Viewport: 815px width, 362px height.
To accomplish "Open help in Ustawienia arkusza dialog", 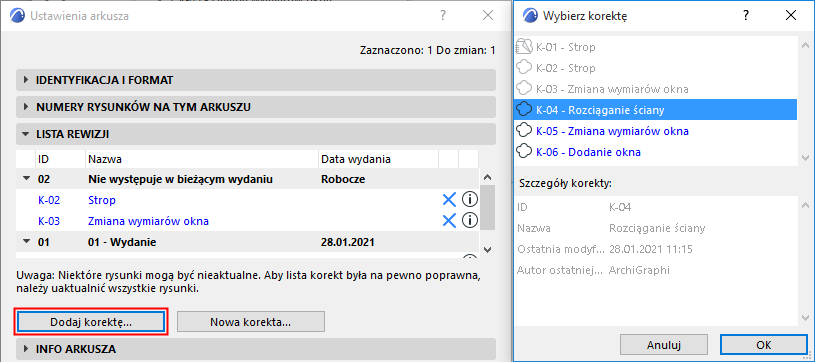I will [x=443, y=16].
